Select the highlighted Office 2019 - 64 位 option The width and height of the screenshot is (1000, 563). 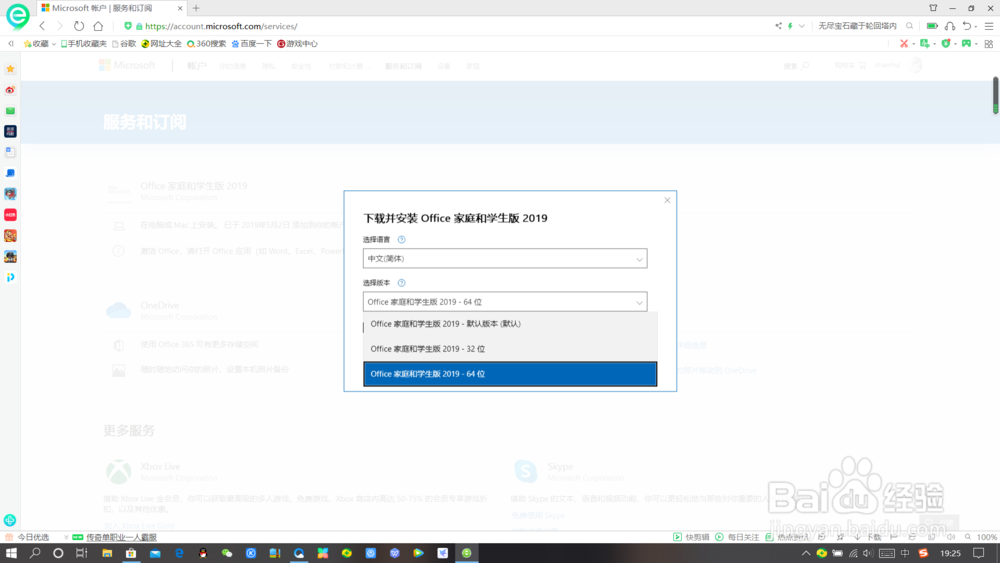(x=510, y=374)
